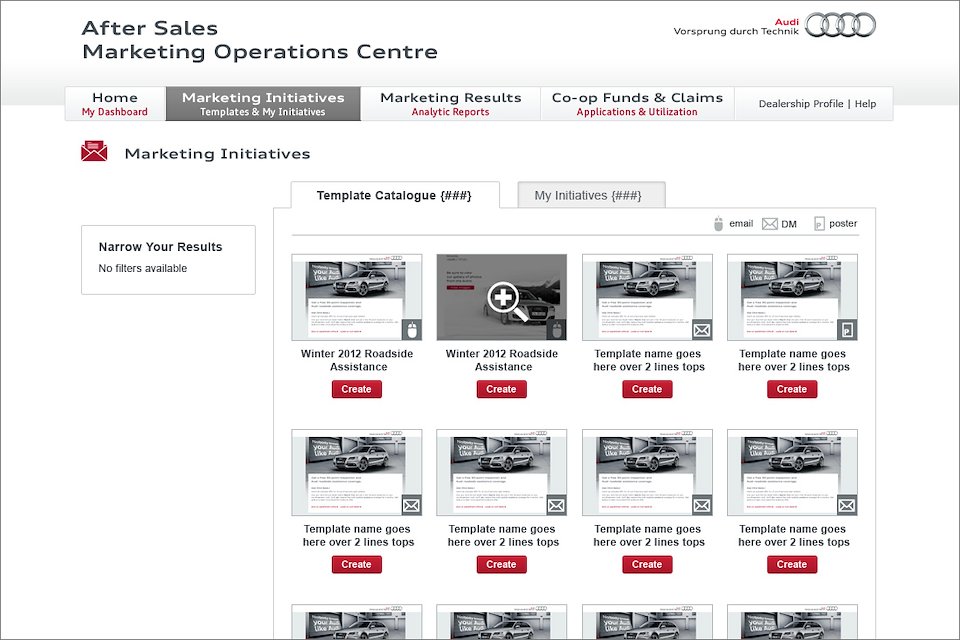Click 'After Sales Marketing Operations Centre' title
This screenshot has width=960, height=640.
coord(260,40)
